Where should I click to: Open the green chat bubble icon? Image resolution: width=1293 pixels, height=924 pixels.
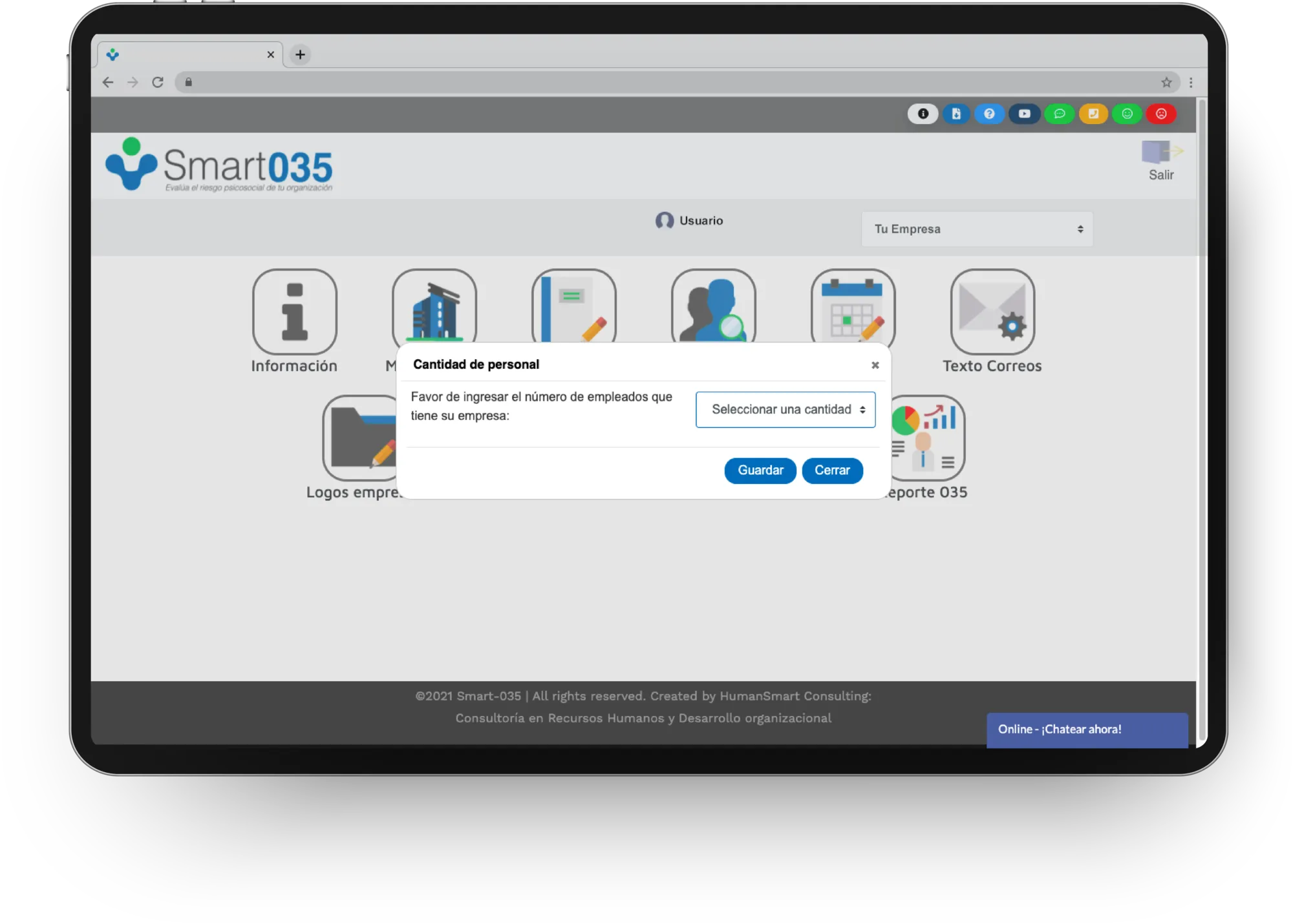click(x=1059, y=114)
